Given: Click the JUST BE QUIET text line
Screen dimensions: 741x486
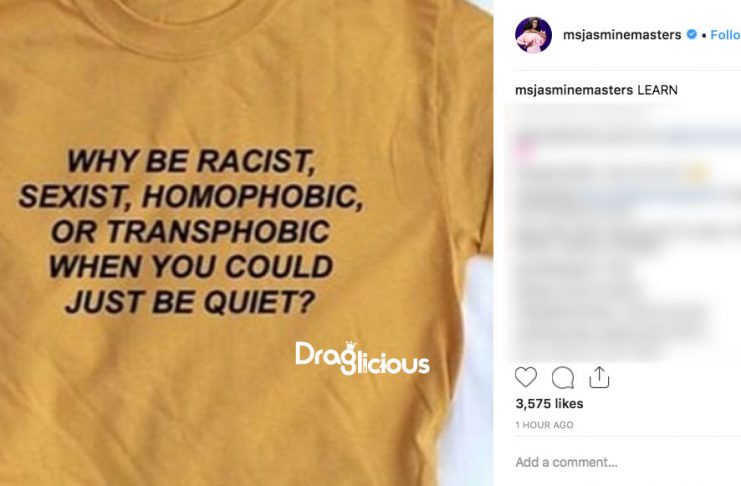Looking at the screenshot, I should (x=190, y=302).
